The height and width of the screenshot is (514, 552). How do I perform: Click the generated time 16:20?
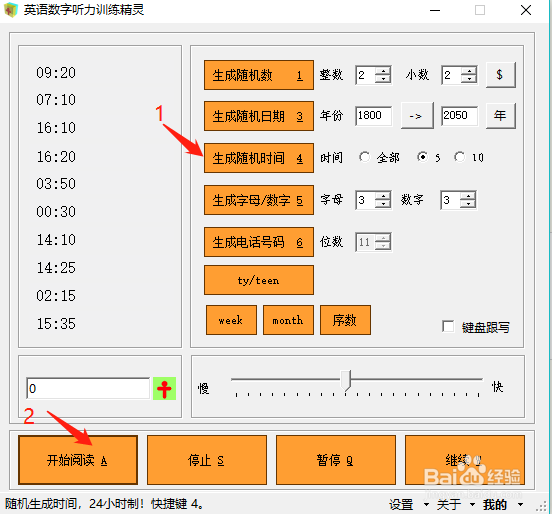tap(56, 156)
